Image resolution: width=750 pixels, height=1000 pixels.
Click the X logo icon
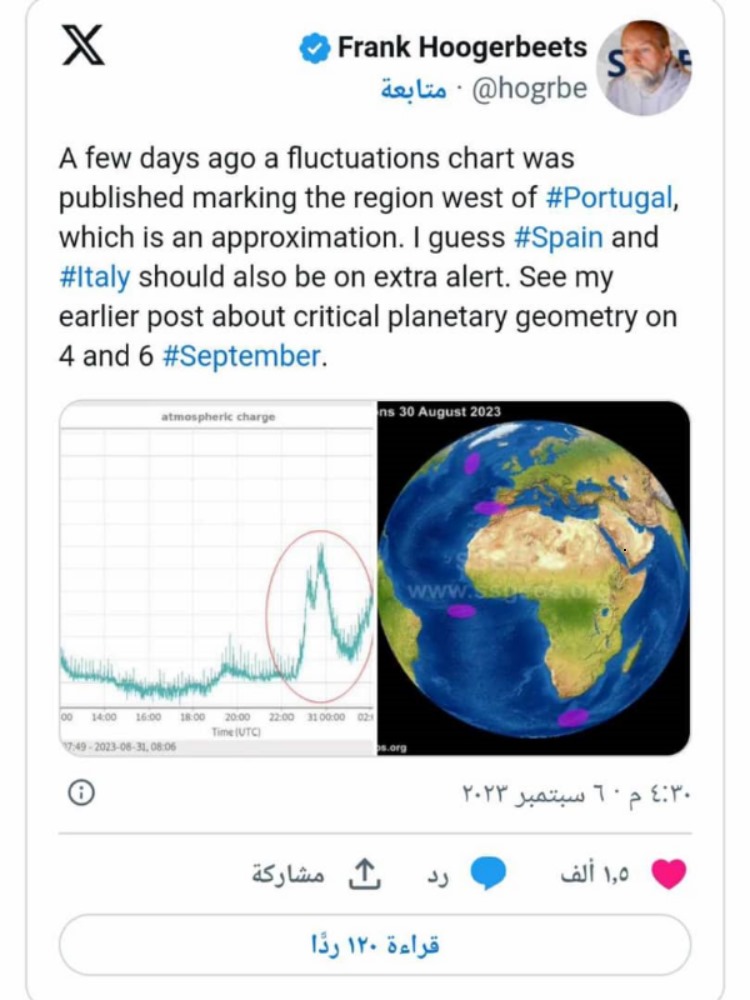(x=83, y=46)
